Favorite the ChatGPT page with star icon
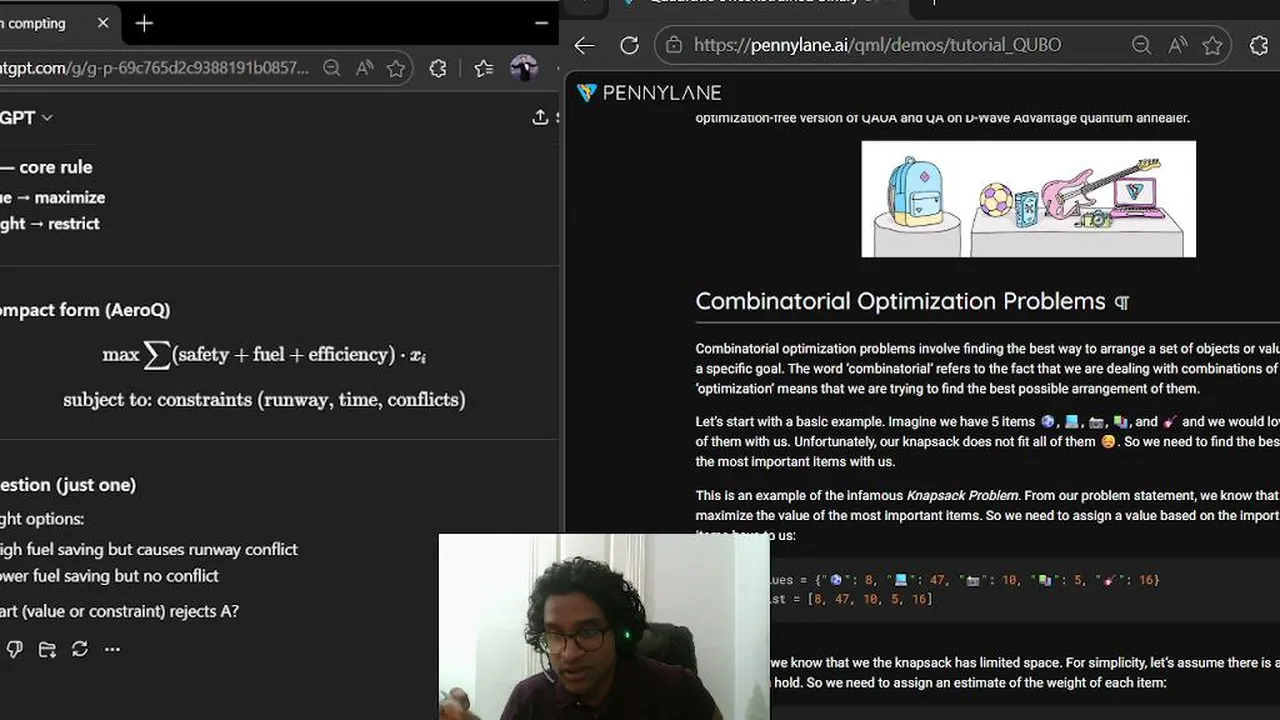The height and width of the screenshot is (720, 1280). (396, 68)
